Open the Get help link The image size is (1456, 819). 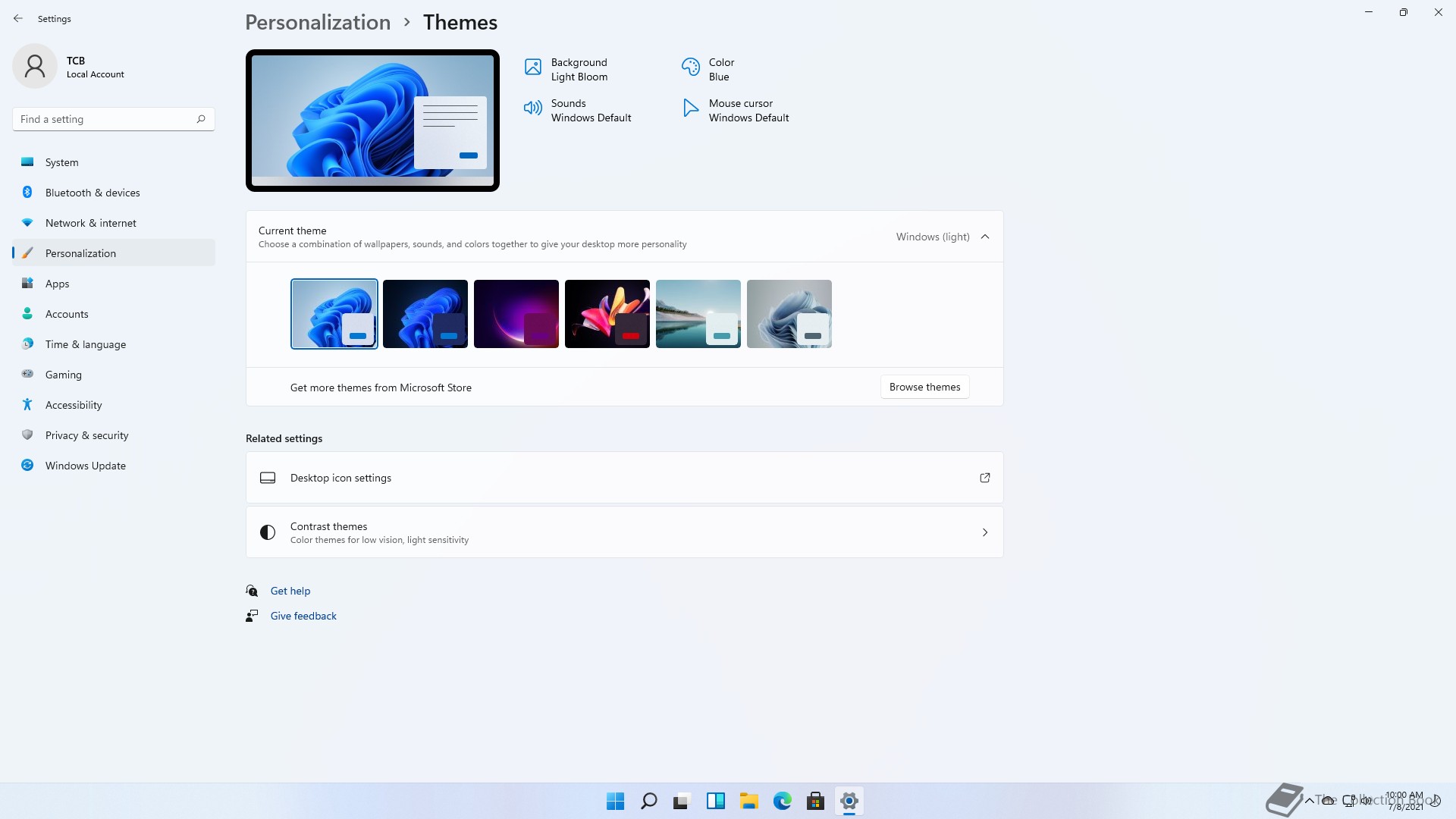pyautogui.click(x=290, y=591)
